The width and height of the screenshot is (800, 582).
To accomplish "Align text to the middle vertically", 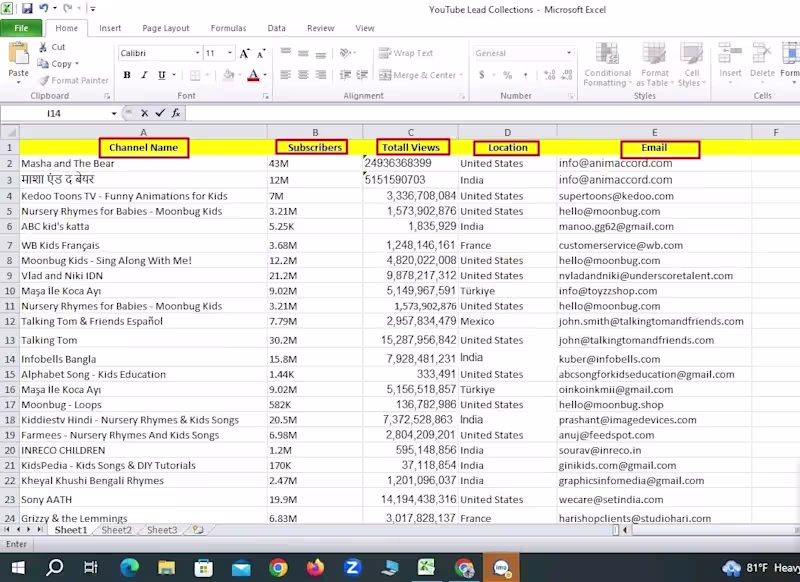I will 303,53.
